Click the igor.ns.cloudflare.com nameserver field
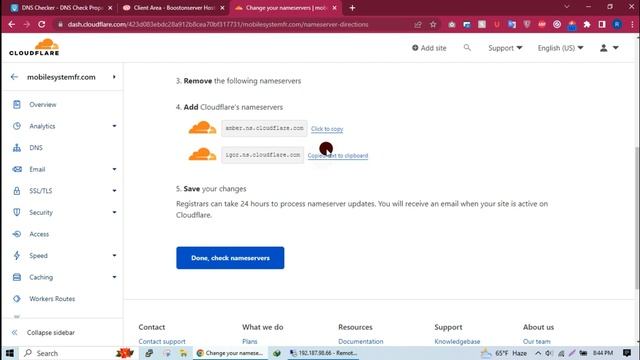 (262, 155)
